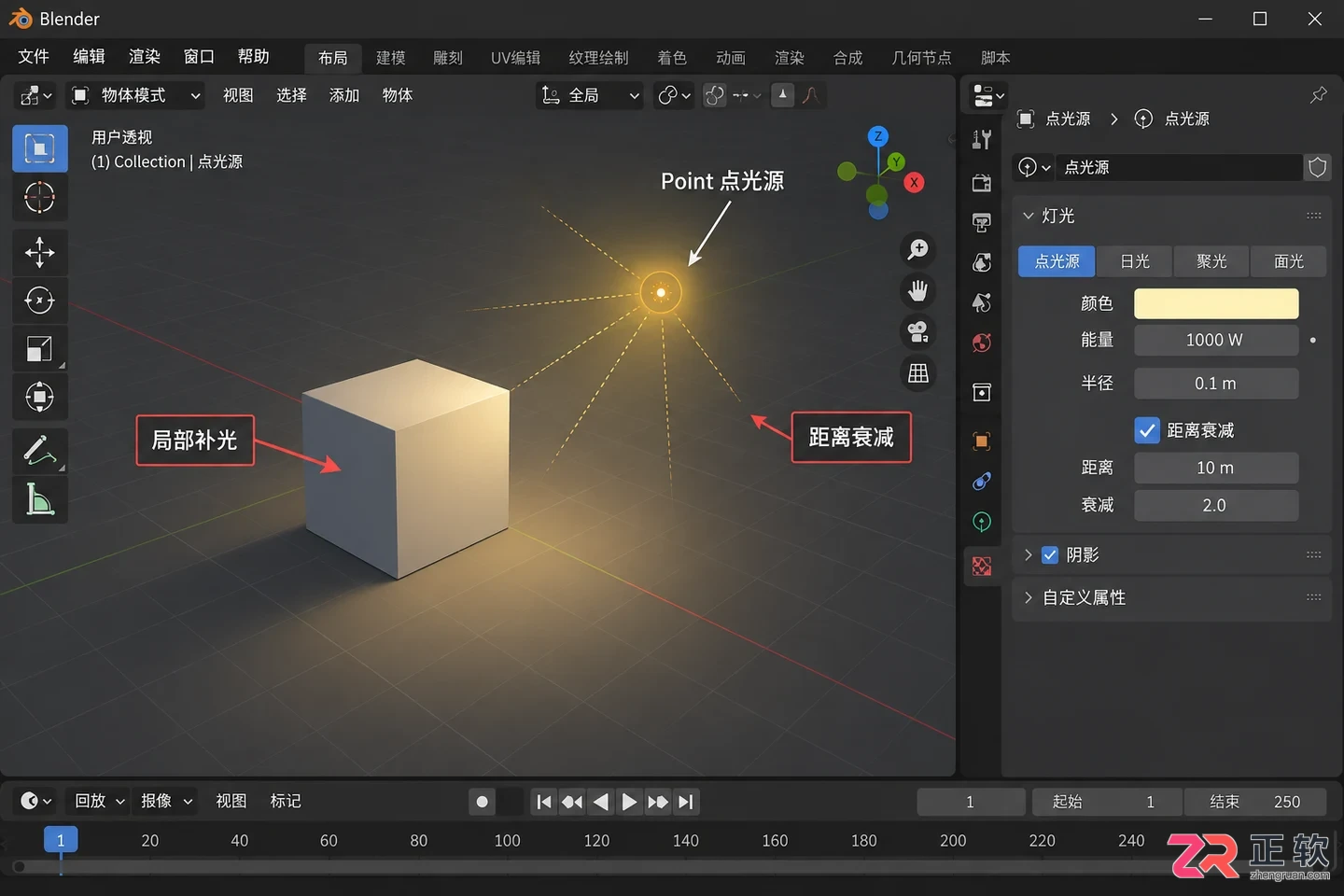Open the 抠像 keying dropdown
Viewport: 1344px width, 896px height.
(x=166, y=801)
